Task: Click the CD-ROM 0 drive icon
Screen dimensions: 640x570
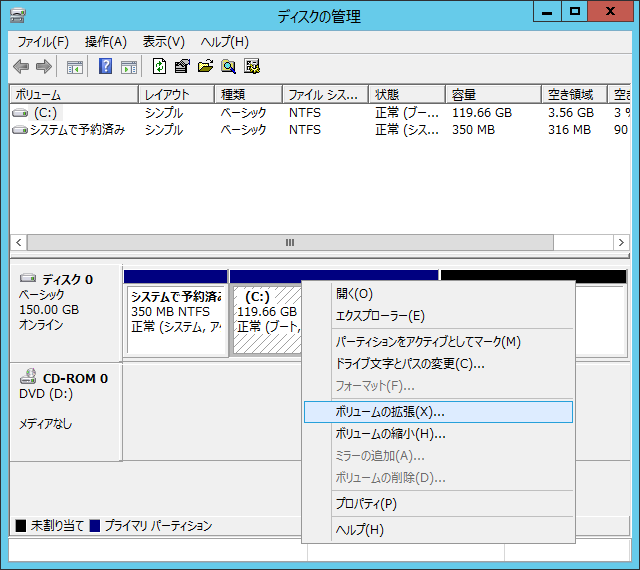Action: [x=28, y=376]
